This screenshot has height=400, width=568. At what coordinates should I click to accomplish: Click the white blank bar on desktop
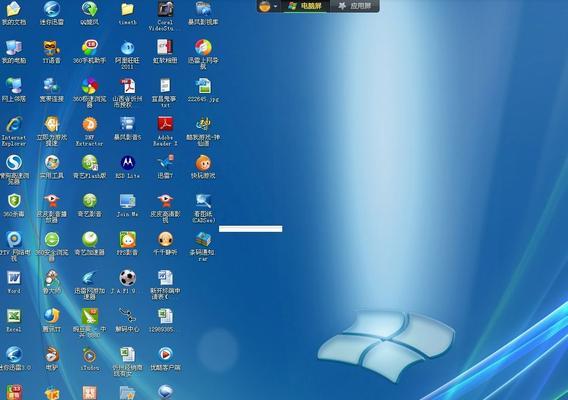click(251, 229)
